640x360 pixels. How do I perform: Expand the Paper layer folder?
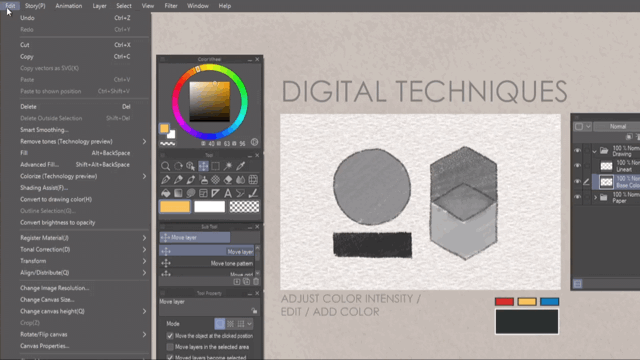point(595,198)
